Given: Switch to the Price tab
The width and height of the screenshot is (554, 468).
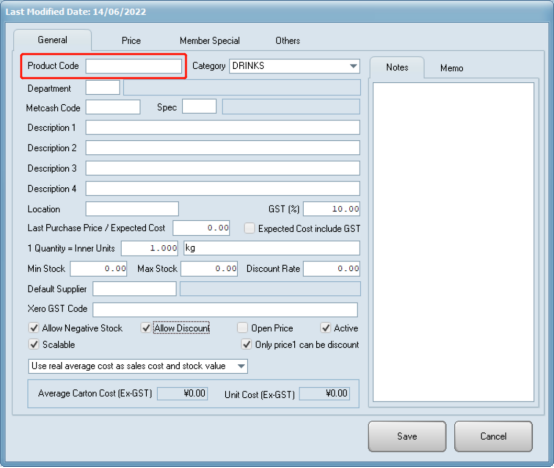Looking at the screenshot, I should click(131, 41).
